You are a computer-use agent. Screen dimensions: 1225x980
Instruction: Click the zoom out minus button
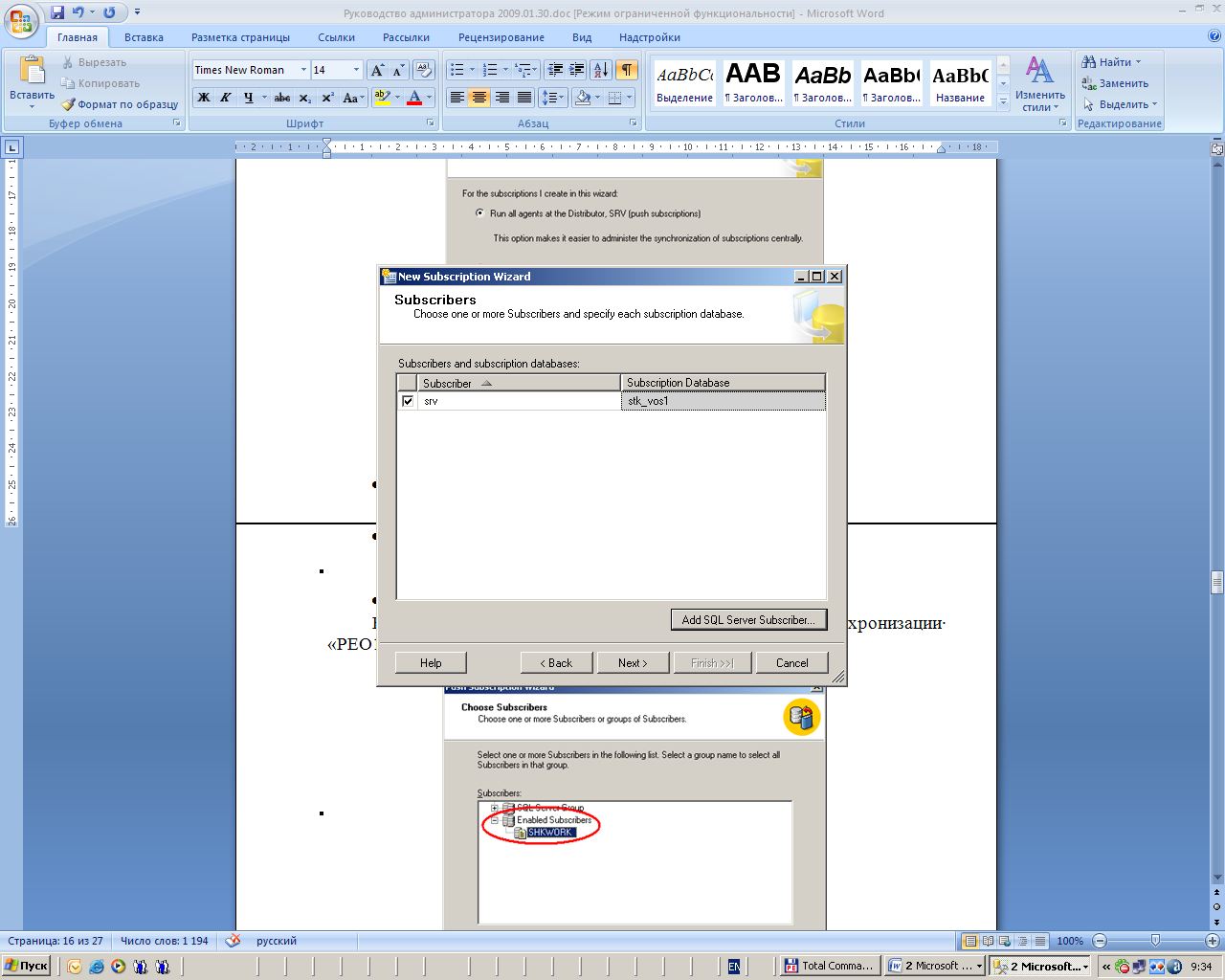click(1100, 941)
